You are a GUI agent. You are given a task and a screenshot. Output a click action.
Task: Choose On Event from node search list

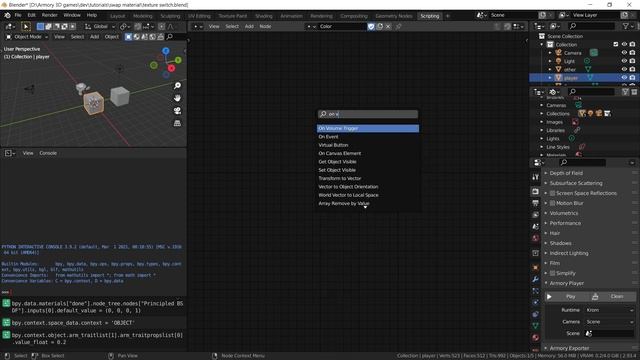pyautogui.click(x=368, y=137)
